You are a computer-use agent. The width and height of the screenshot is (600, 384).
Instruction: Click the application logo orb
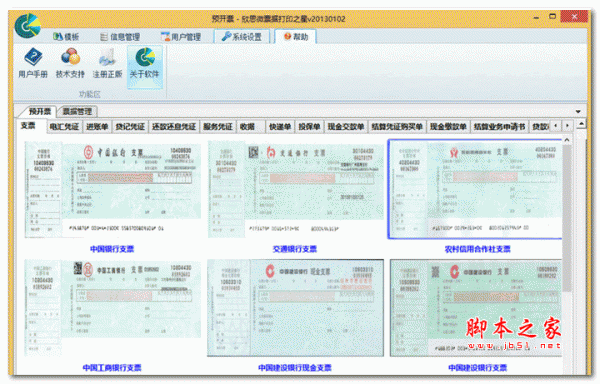click(28, 26)
